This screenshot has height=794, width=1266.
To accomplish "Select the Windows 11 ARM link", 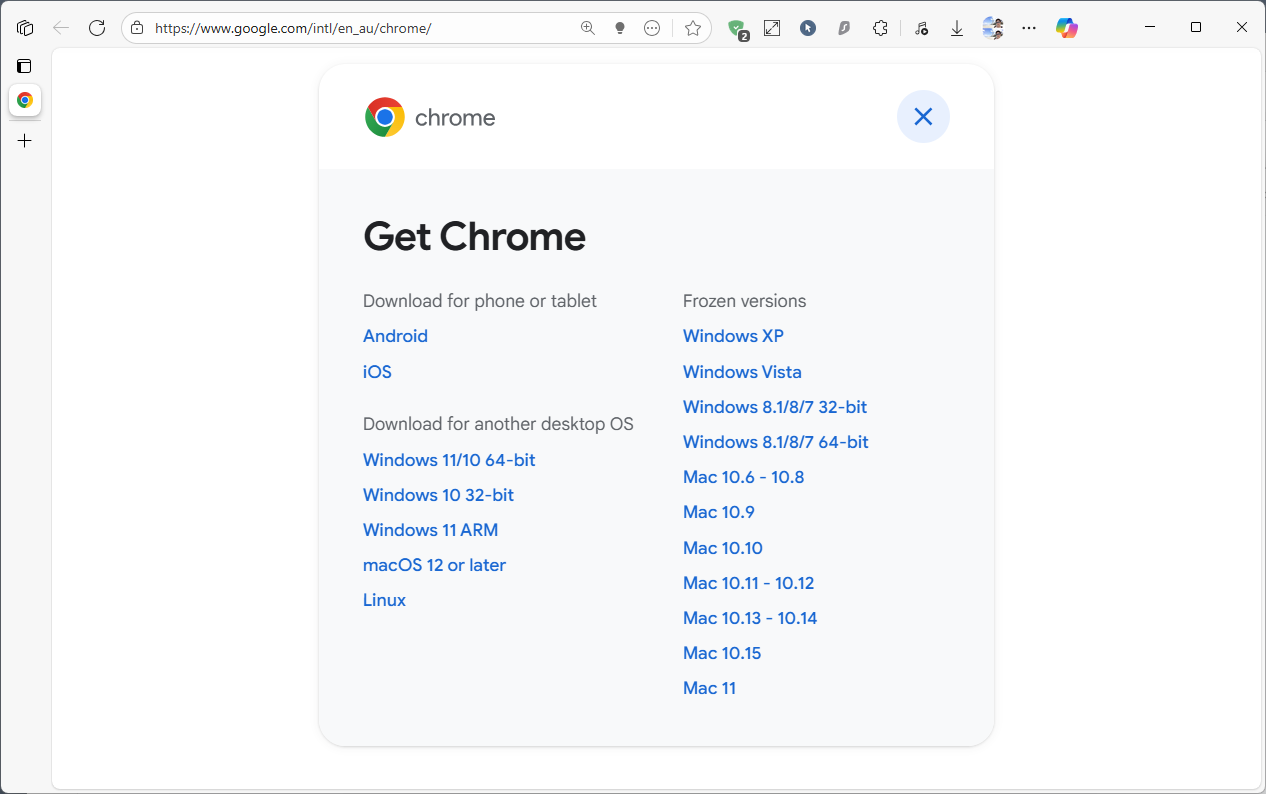I will coord(430,530).
